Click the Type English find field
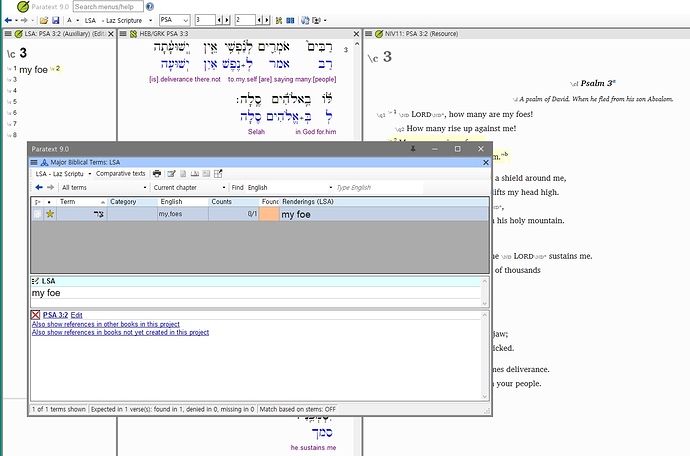Screen dimensions: 690x456 pyautogui.click(x=378, y=188)
